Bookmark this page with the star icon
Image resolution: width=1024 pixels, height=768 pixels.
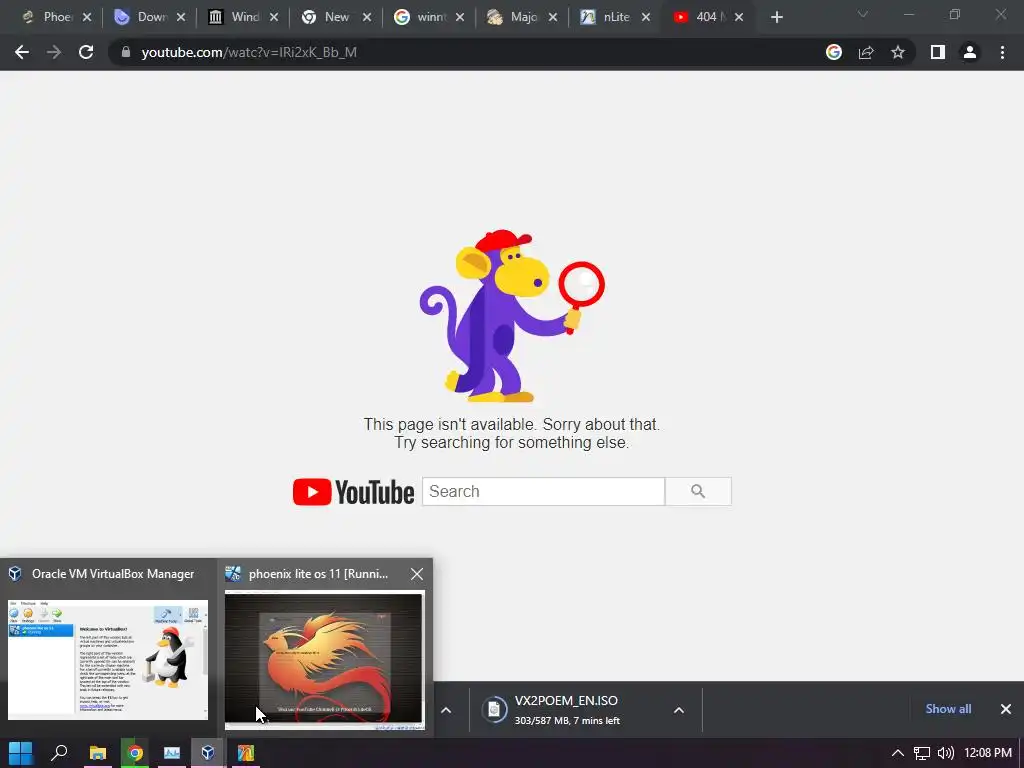tap(898, 52)
